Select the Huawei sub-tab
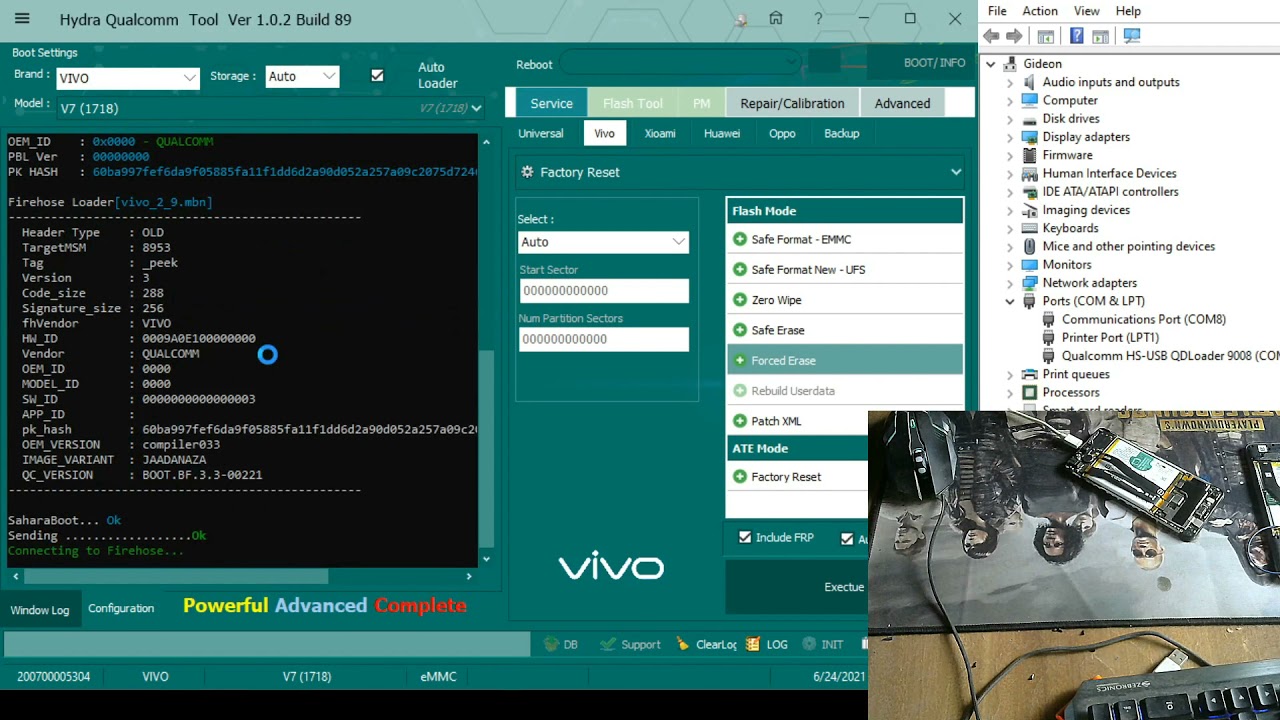 pyautogui.click(x=722, y=133)
